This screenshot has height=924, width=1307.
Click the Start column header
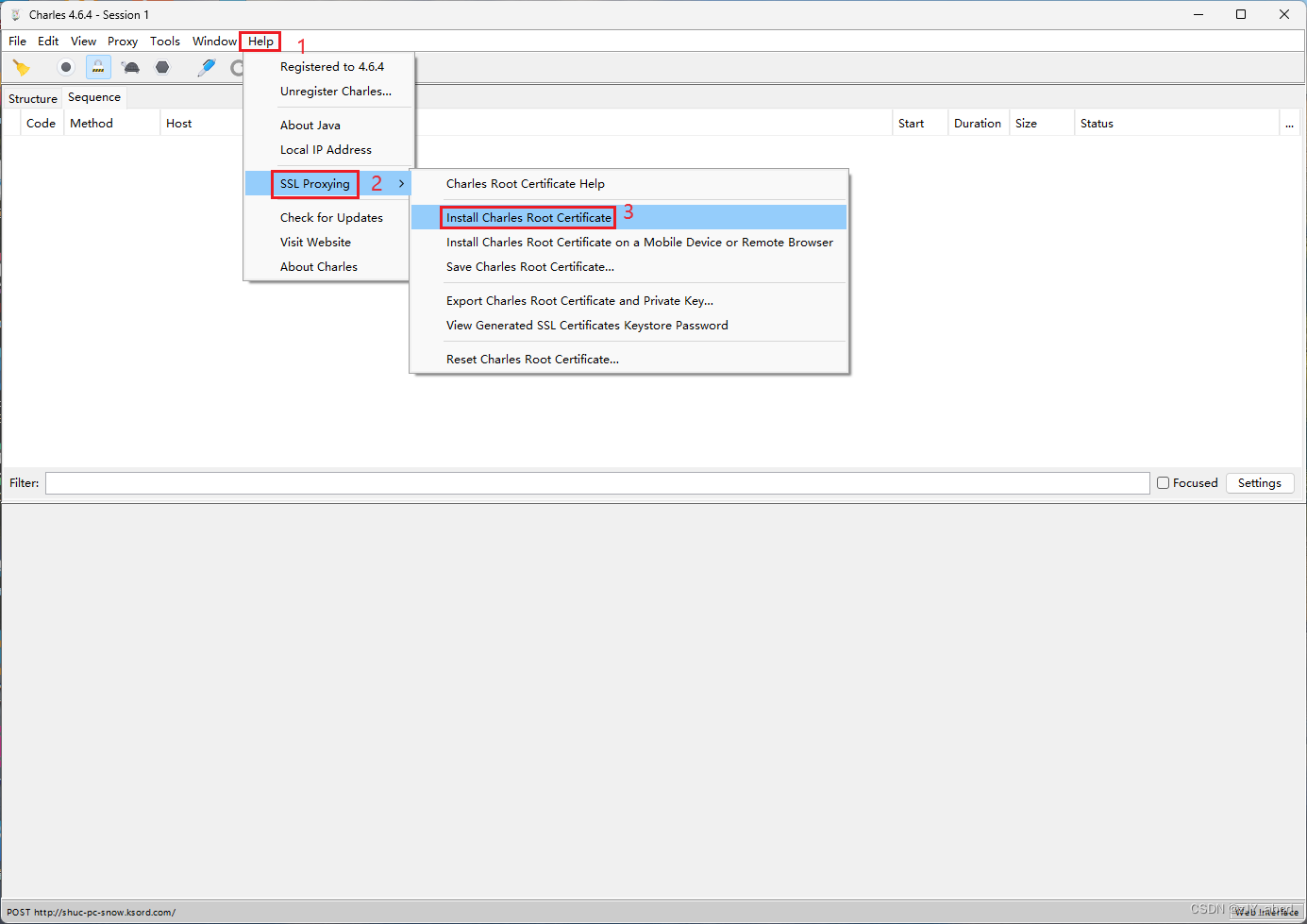(x=912, y=124)
